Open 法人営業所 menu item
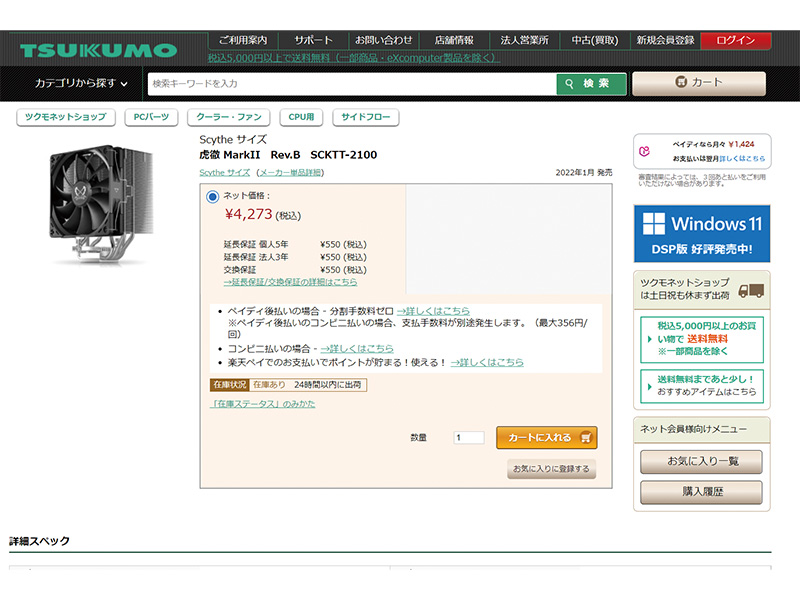Viewport: 800px width, 600px height. point(524,40)
